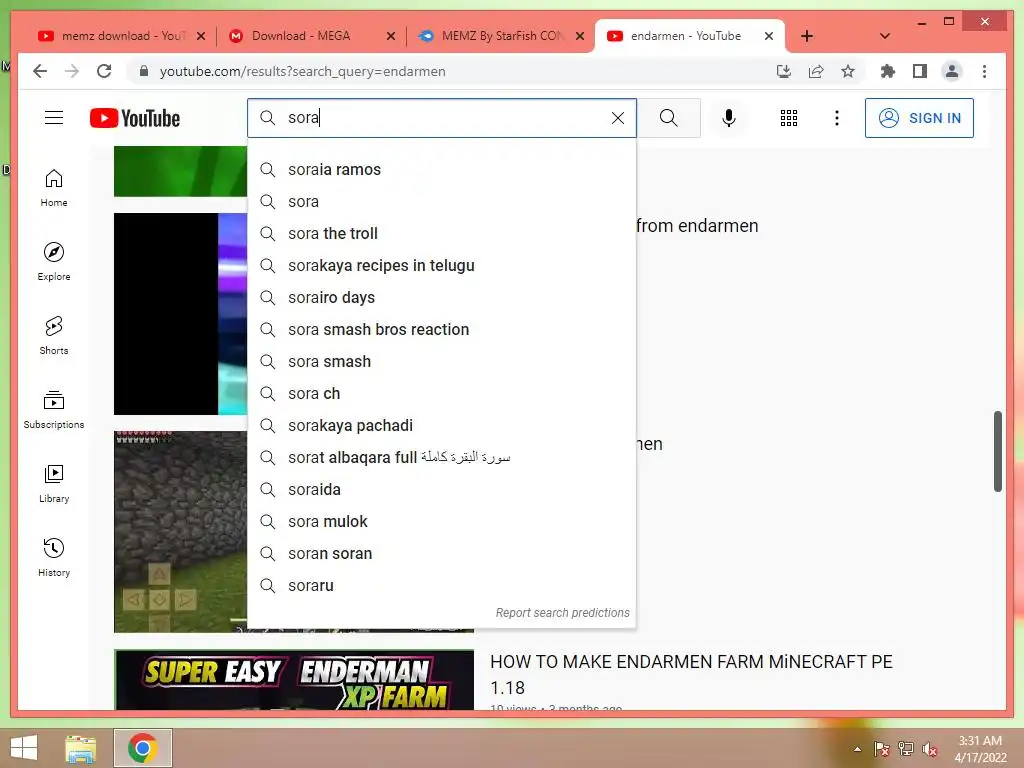1024x768 pixels.
Task: Open Library in the sidebar
Action: 54,483
